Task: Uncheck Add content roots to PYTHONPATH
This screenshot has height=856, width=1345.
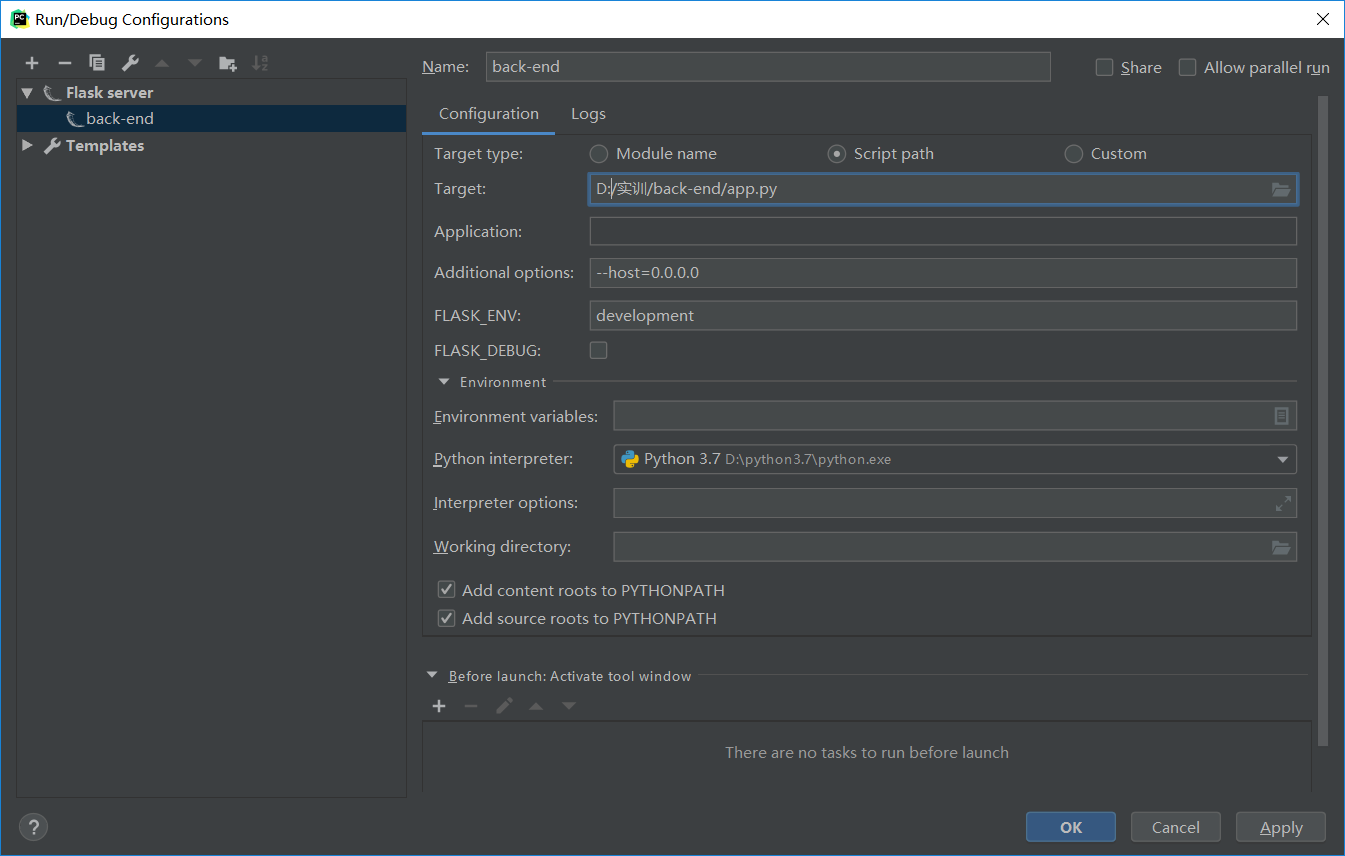Action: point(447,590)
